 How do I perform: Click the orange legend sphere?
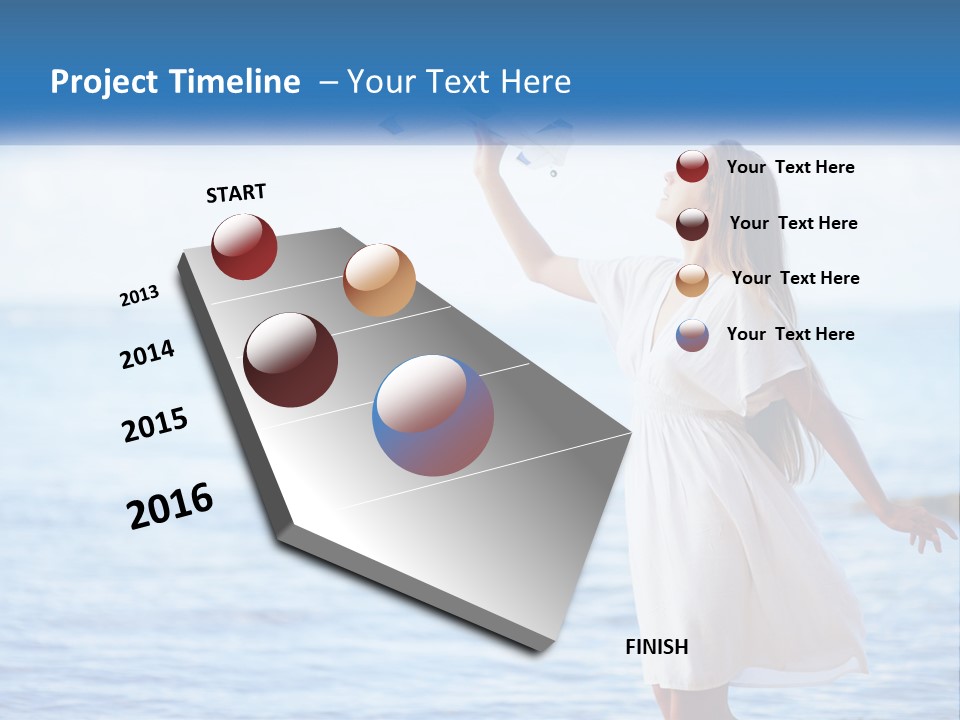coord(692,280)
